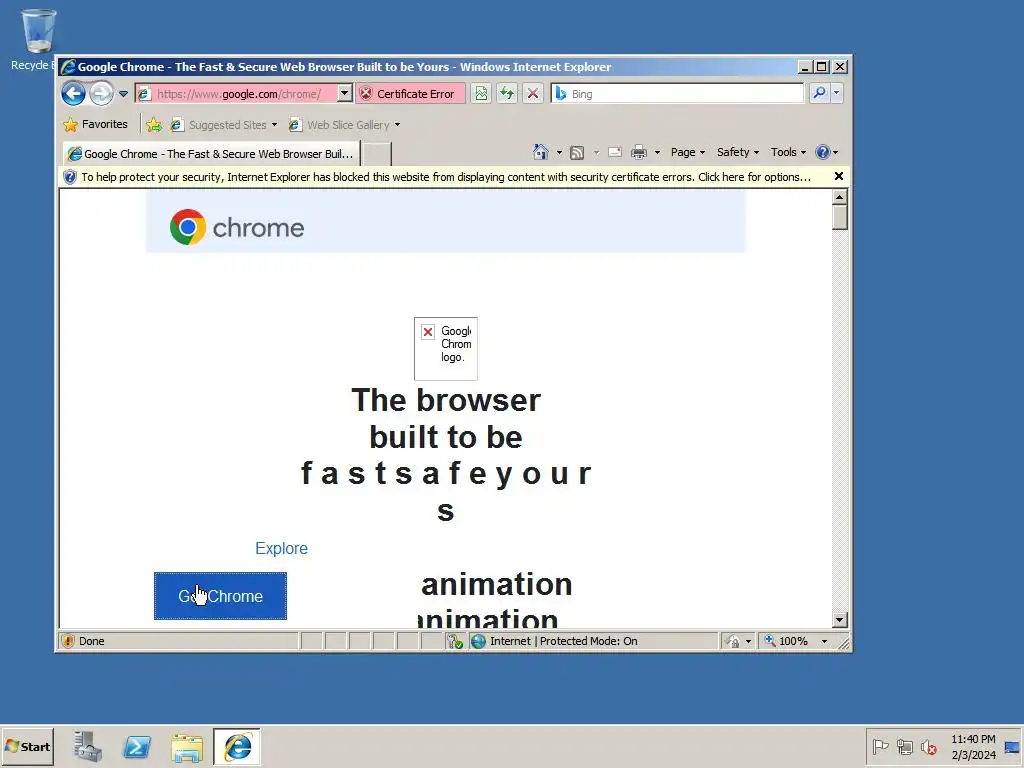
Task: Click the Forward navigation arrow
Action: [101, 93]
